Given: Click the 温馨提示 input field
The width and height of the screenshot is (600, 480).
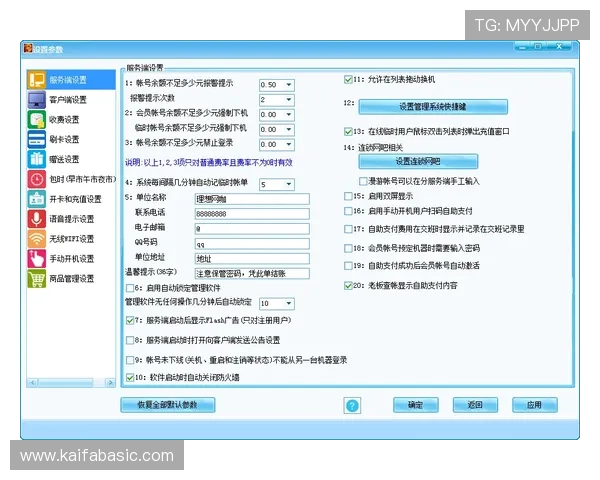Looking at the screenshot, I should (x=252, y=274).
